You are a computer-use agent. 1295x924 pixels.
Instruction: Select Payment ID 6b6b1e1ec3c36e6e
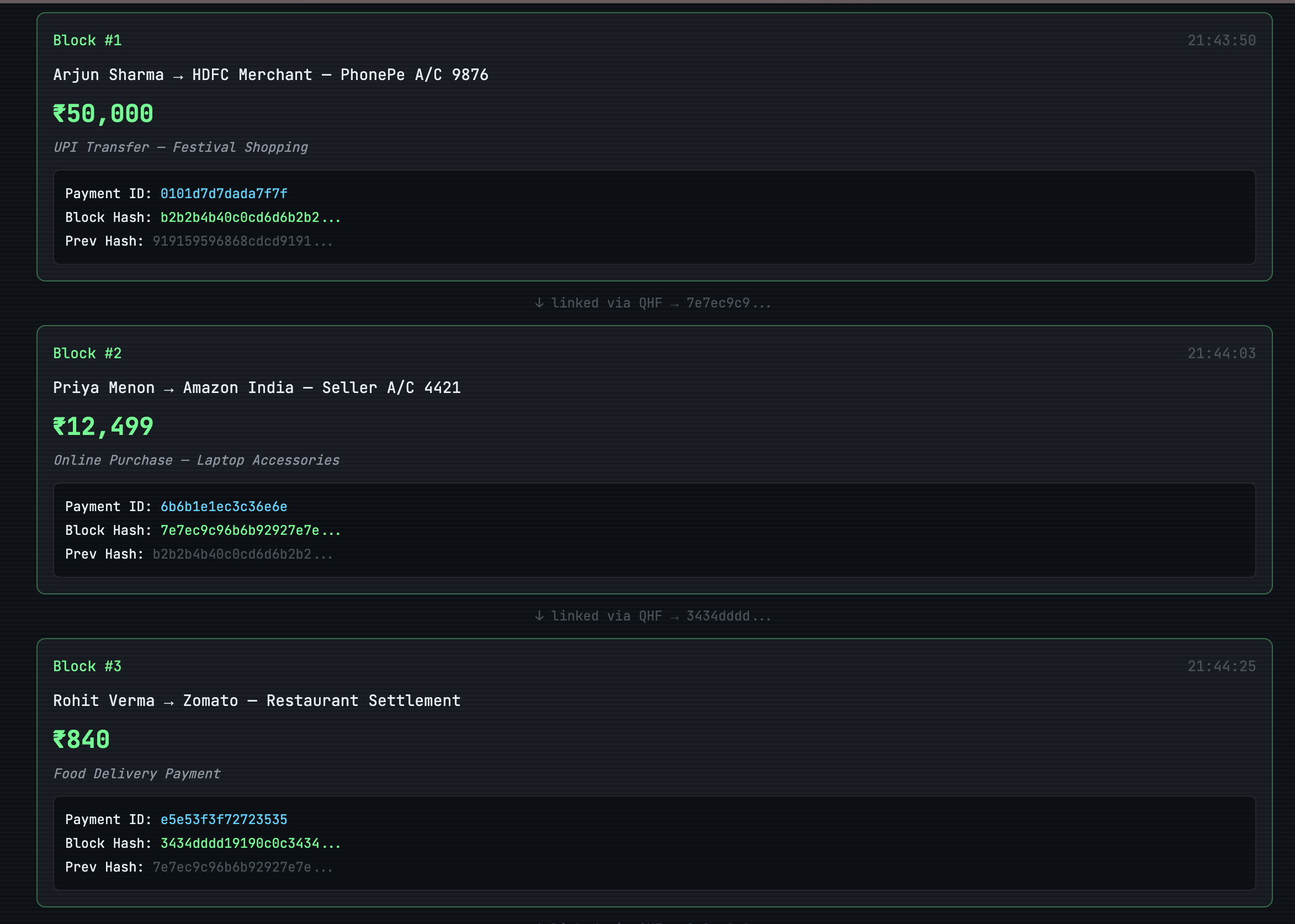tap(224, 506)
